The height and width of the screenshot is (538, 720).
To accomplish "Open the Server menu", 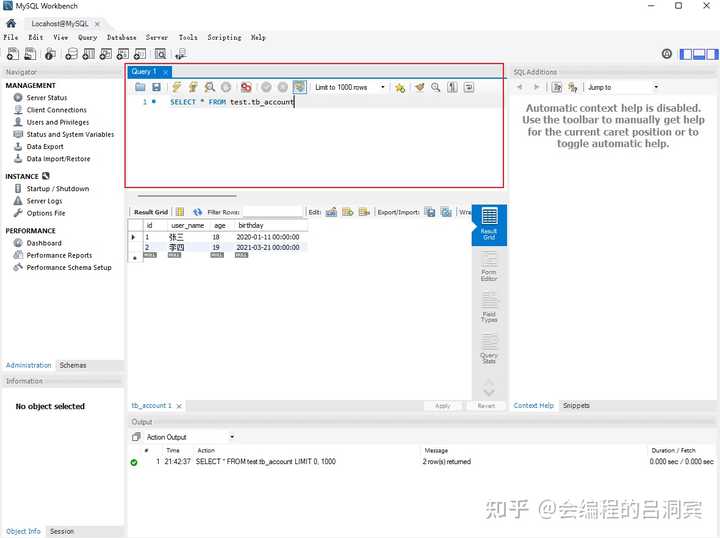I will pos(157,37).
